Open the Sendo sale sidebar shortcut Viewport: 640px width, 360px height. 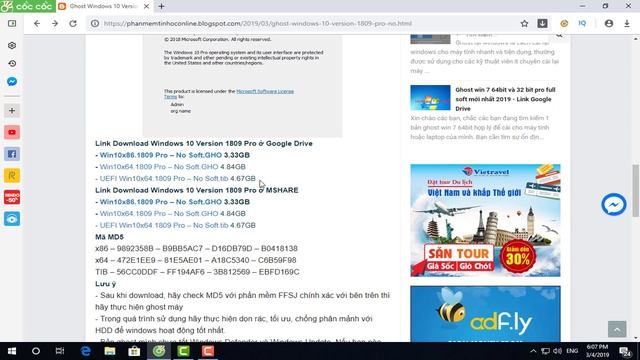click(12, 197)
